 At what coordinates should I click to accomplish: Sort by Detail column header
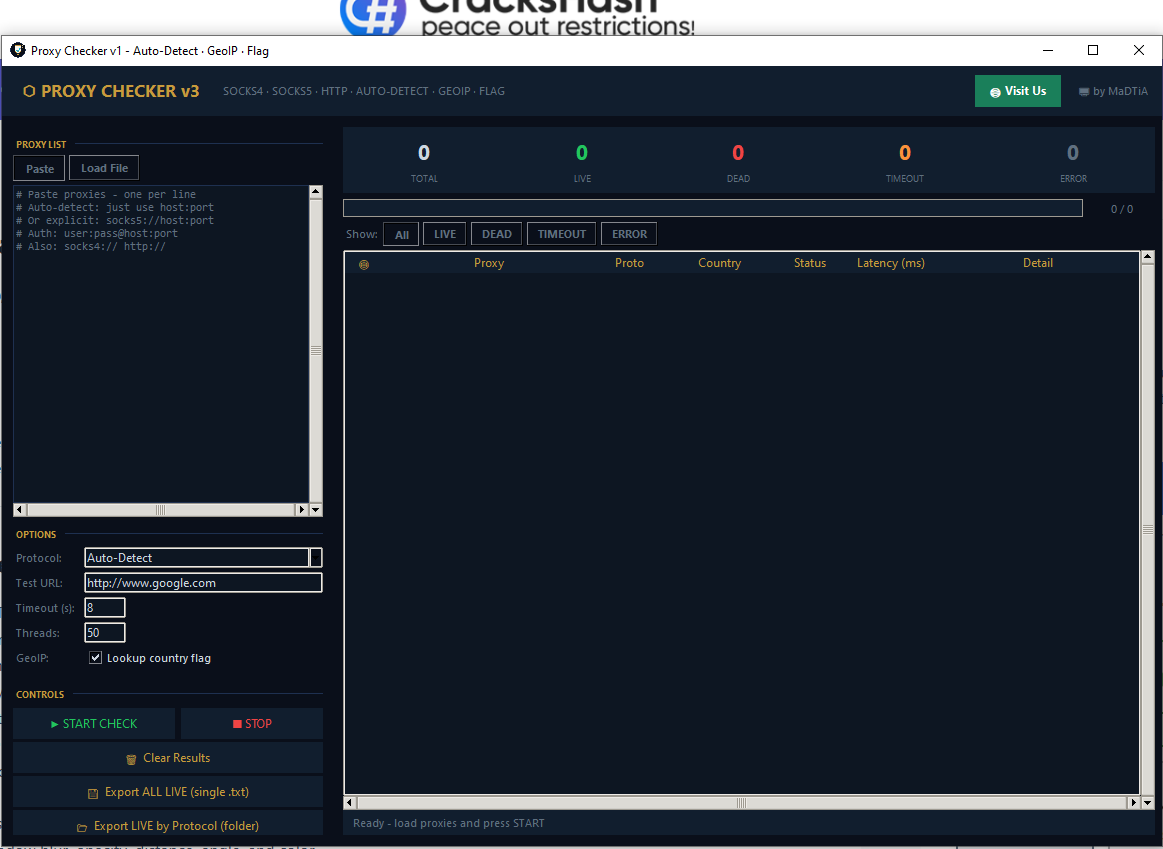click(x=1038, y=263)
